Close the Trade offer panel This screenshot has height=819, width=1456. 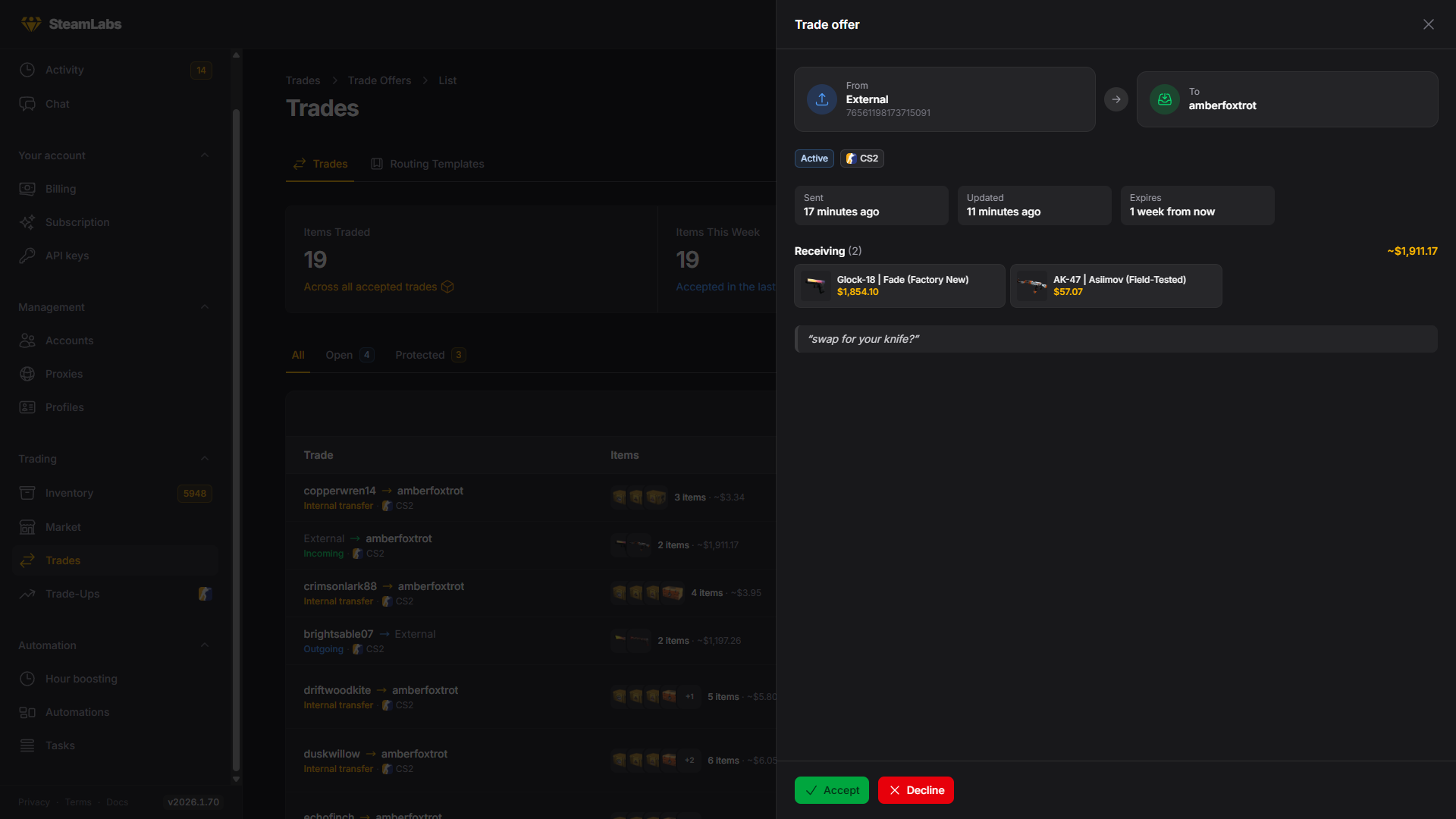point(1428,24)
